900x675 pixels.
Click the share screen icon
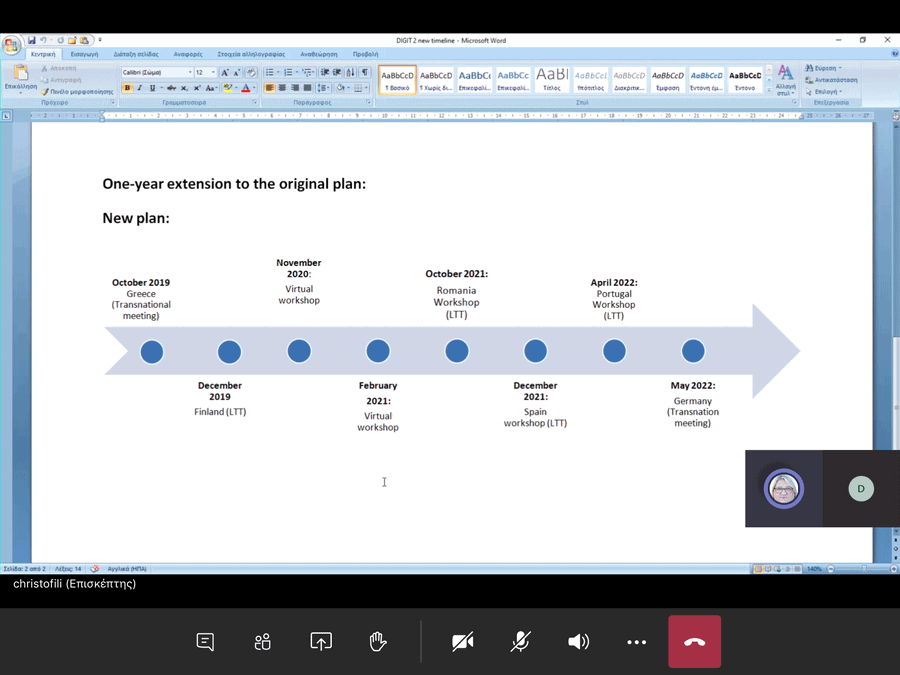pos(321,642)
